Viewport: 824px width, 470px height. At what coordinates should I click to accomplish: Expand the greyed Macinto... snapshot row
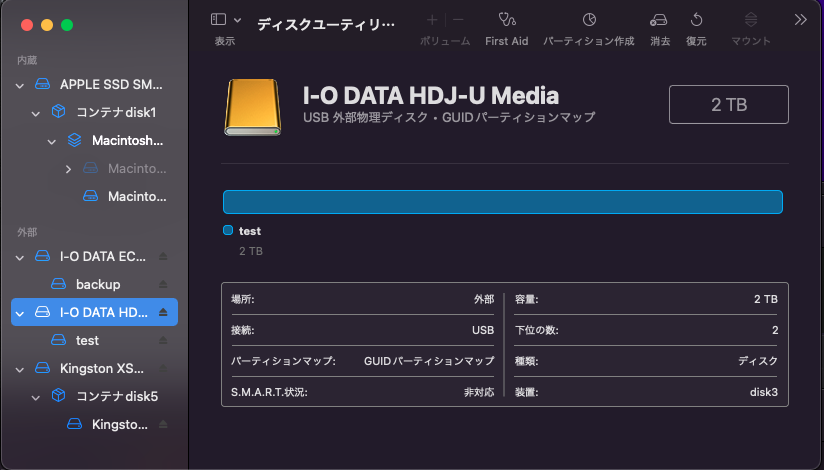coord(68,169)
